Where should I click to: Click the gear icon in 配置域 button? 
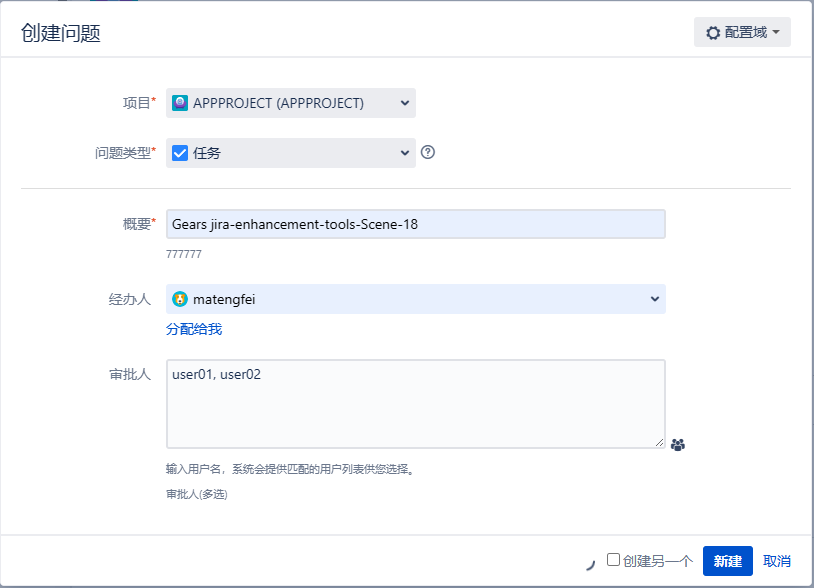(713, 33)
